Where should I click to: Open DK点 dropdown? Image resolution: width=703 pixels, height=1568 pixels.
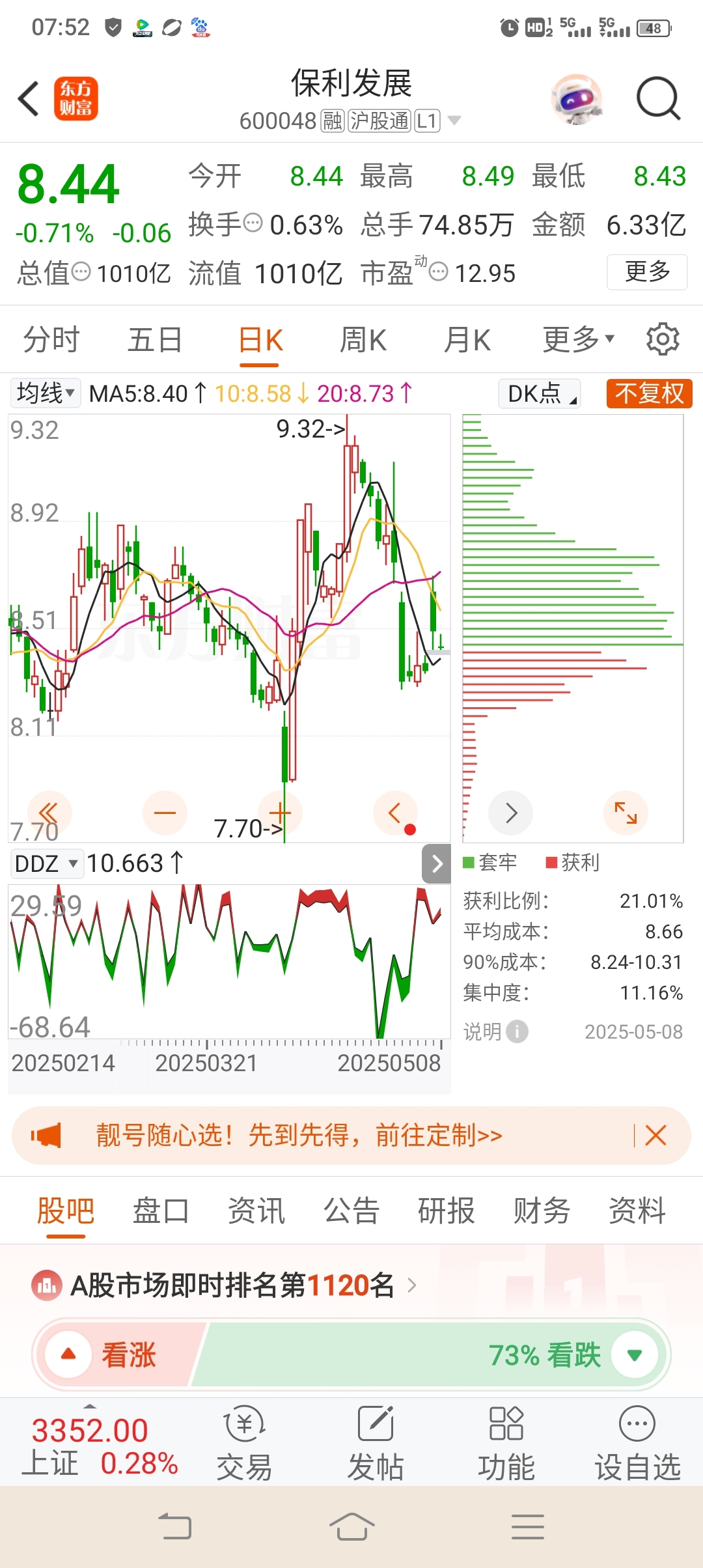540,393
